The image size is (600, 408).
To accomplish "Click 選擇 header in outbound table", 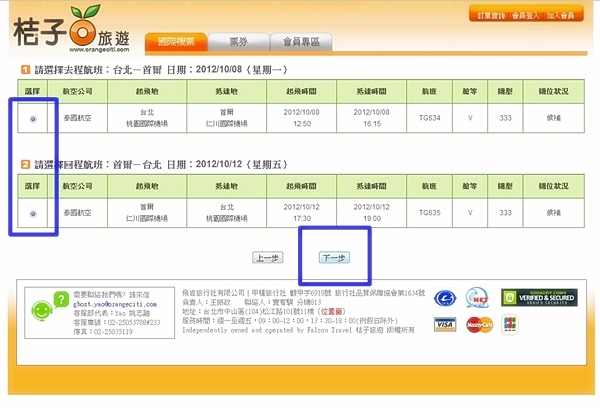I will pos(33,91).
